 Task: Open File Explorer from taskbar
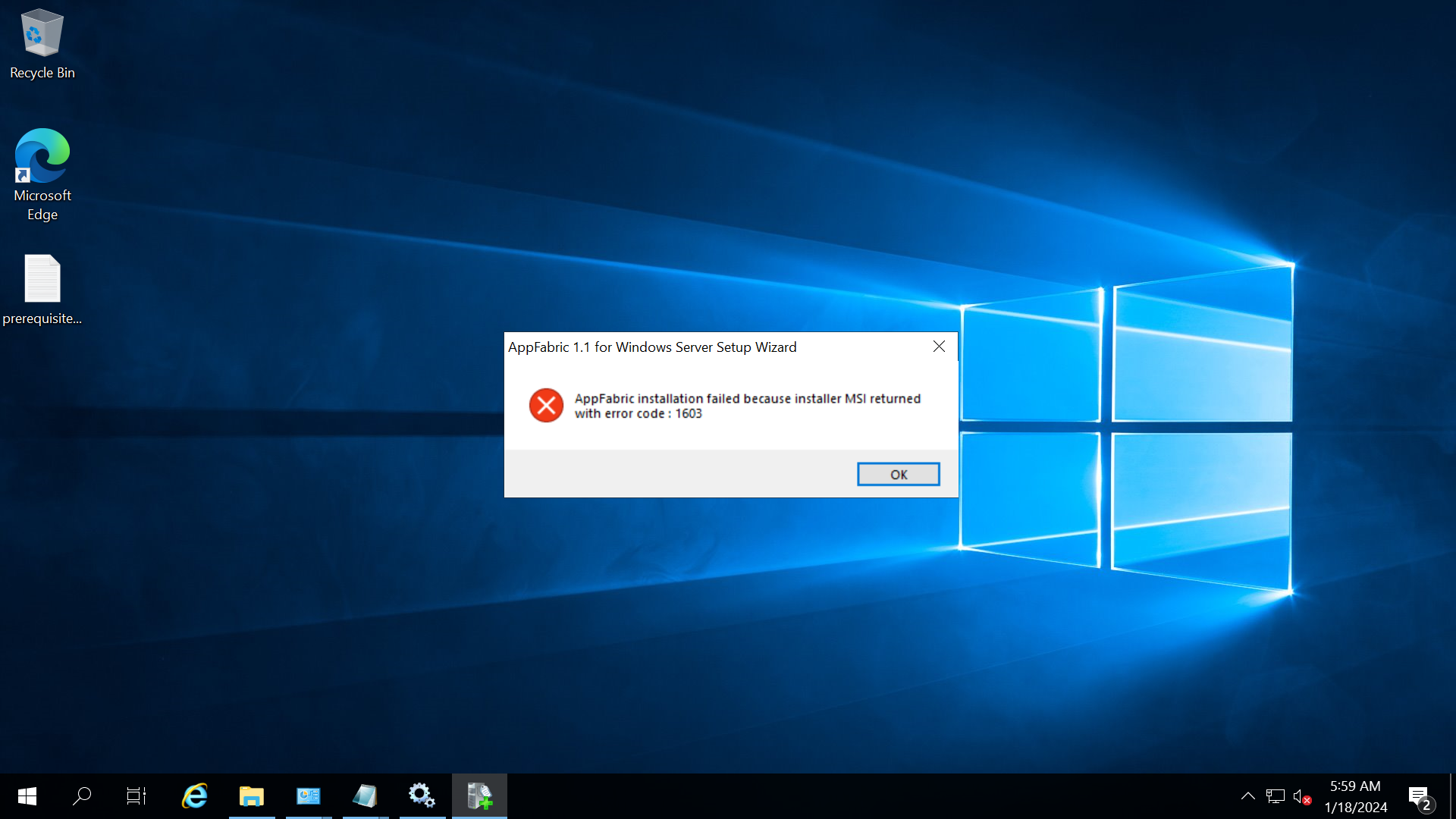click(x=252, y=796)
